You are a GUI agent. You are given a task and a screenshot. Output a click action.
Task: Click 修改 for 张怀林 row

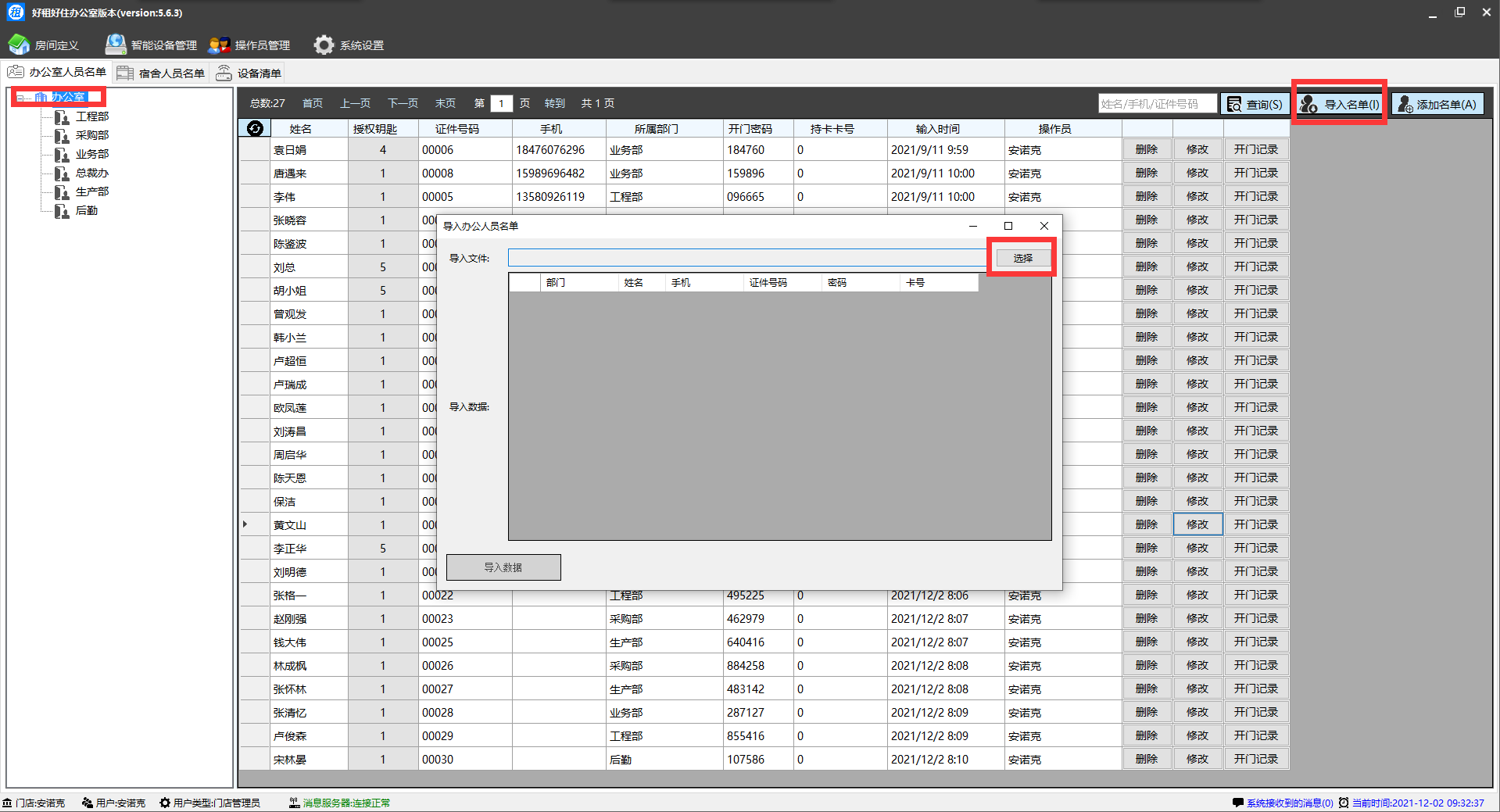(x=1197, y=689)
